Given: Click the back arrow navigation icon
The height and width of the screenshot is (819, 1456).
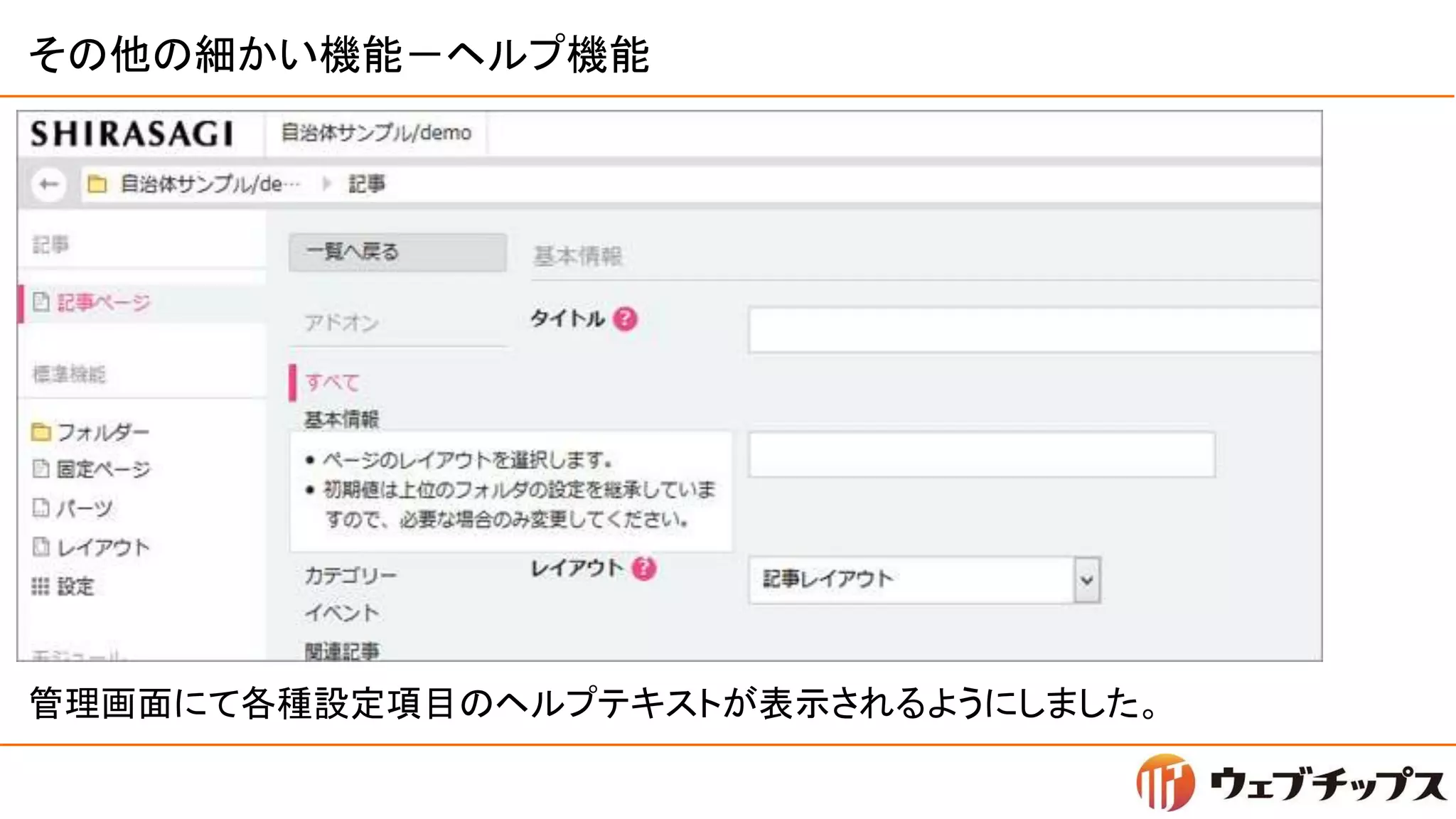Looking at the screenshot, I should click(x=48, y=185).
